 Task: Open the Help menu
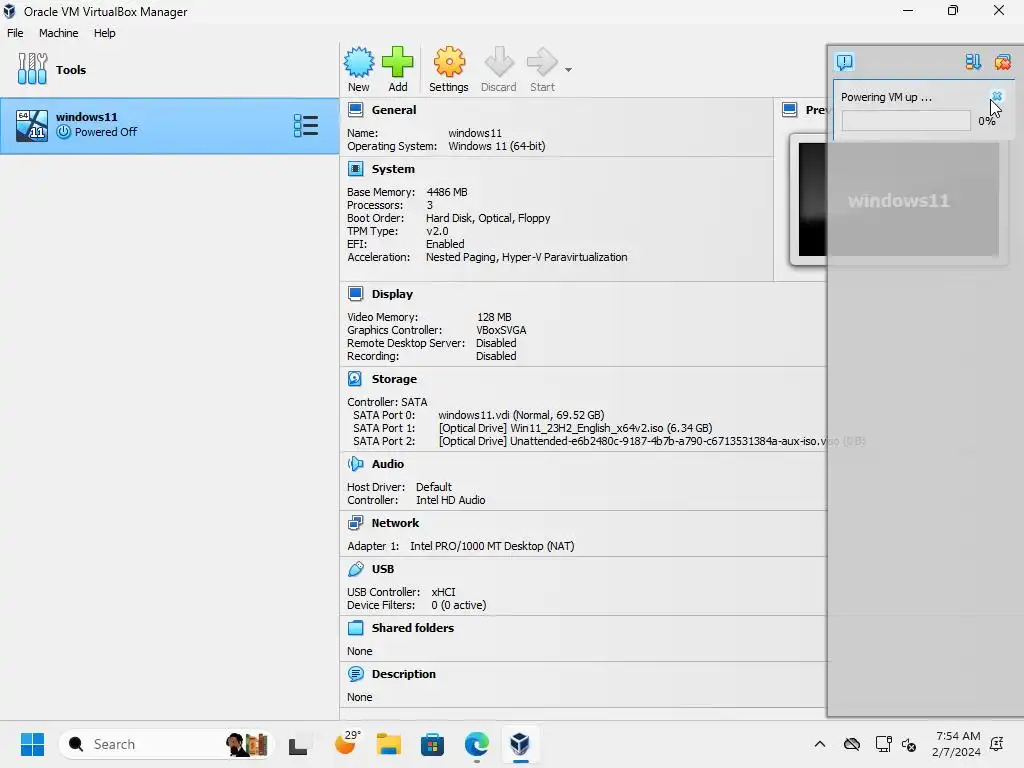104,33
